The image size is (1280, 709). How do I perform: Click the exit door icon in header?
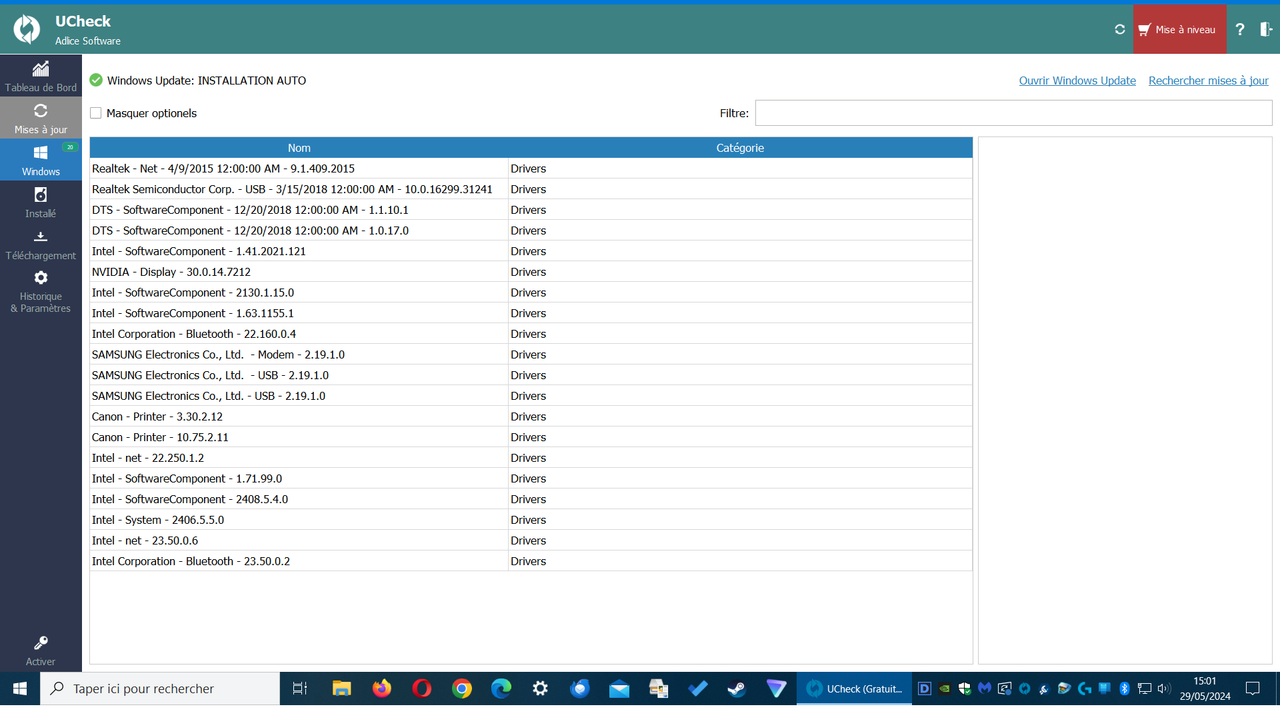[1266, 30]
